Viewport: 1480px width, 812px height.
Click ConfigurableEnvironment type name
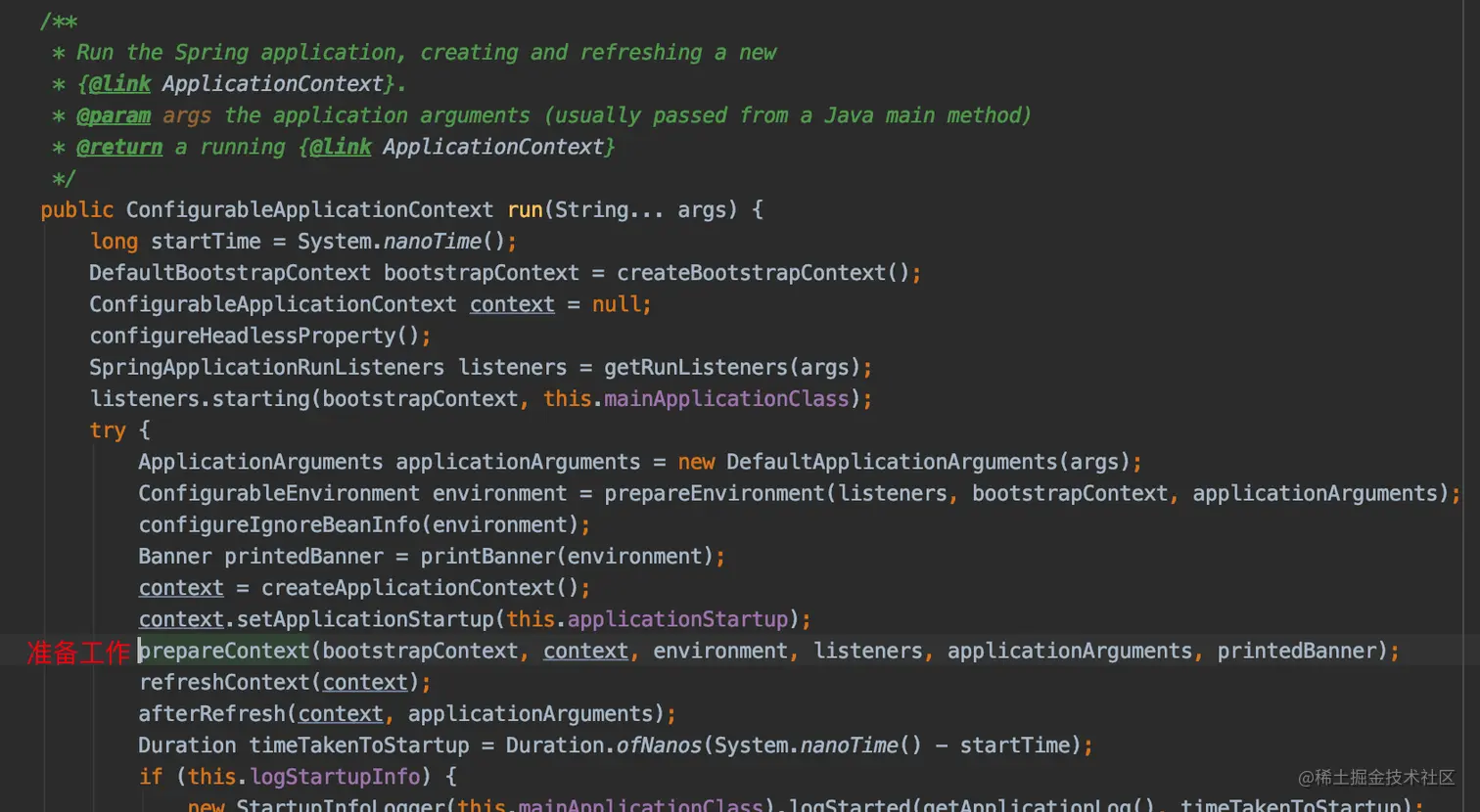pyautogui.click(x=279, y=493)
